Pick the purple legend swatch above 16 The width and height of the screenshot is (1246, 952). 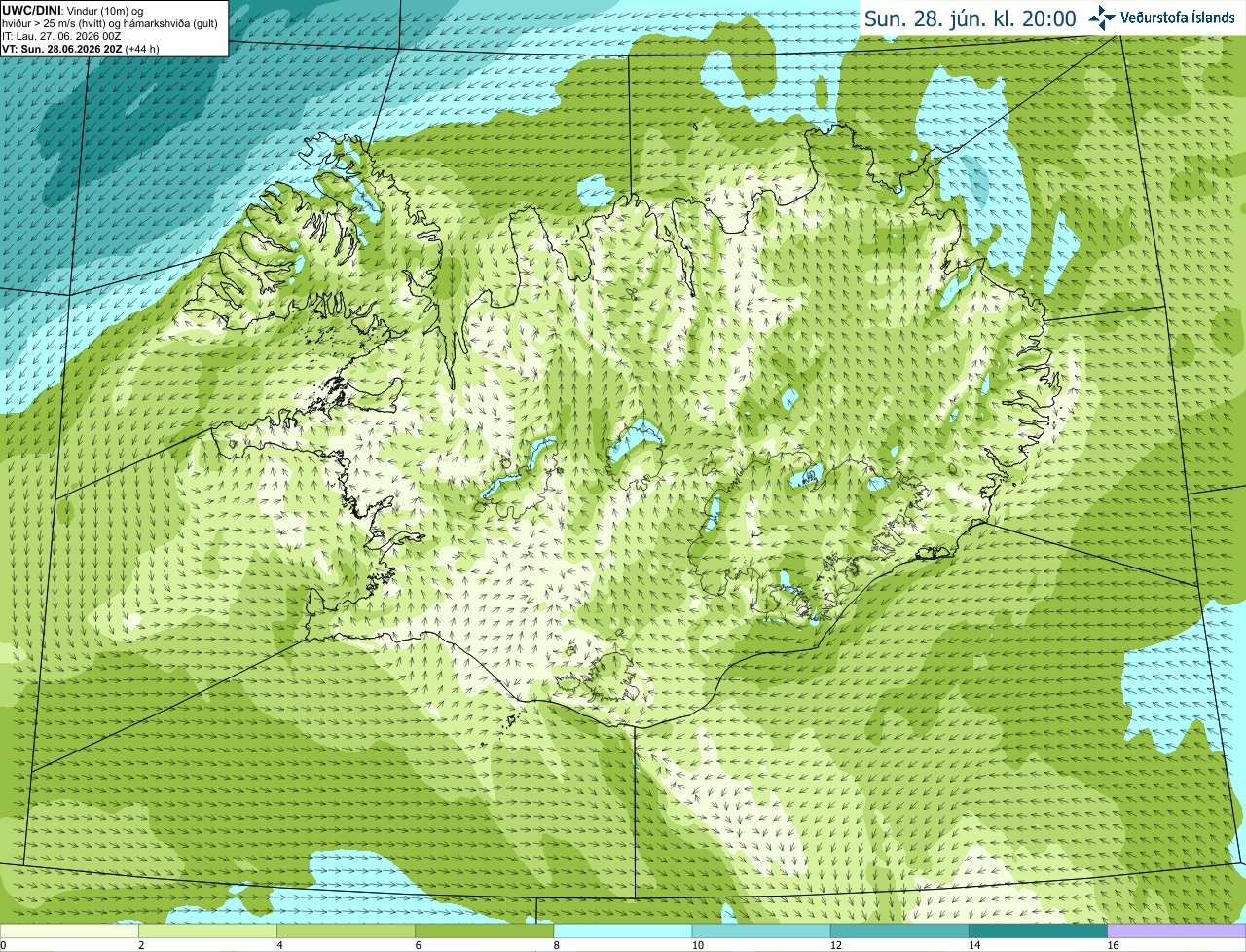[x=1177, y=932]
